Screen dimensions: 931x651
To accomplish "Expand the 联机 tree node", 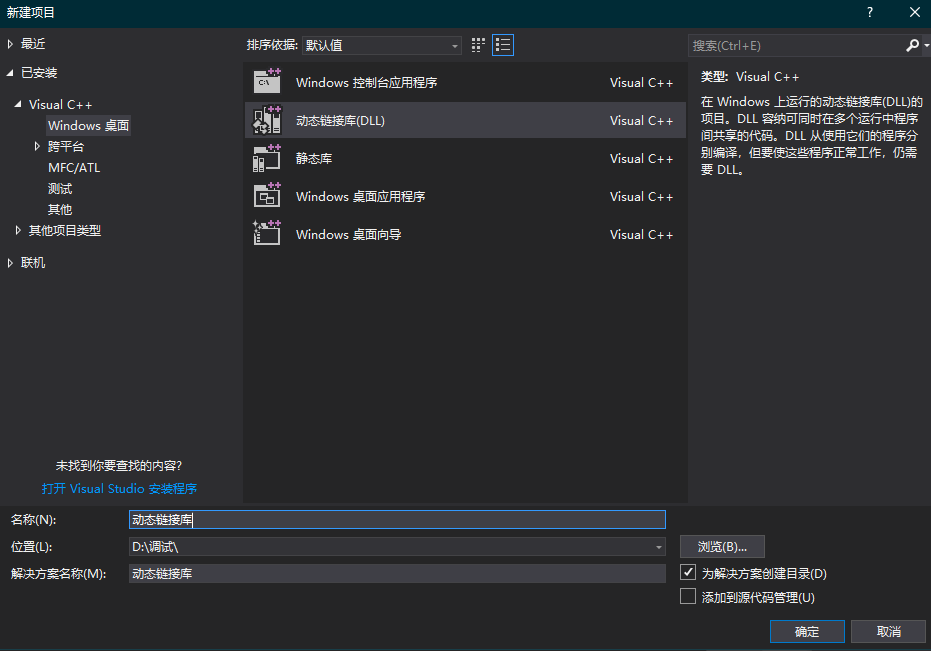I will 10,263.
